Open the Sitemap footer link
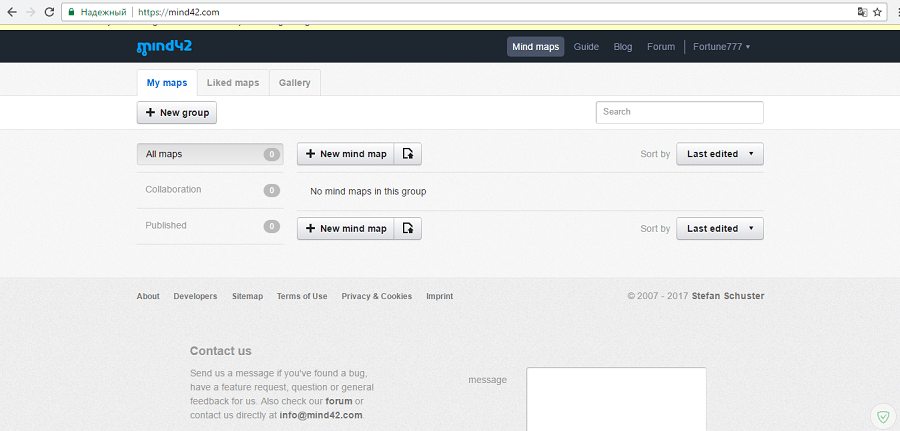900x431 pixels. point(247,296)
